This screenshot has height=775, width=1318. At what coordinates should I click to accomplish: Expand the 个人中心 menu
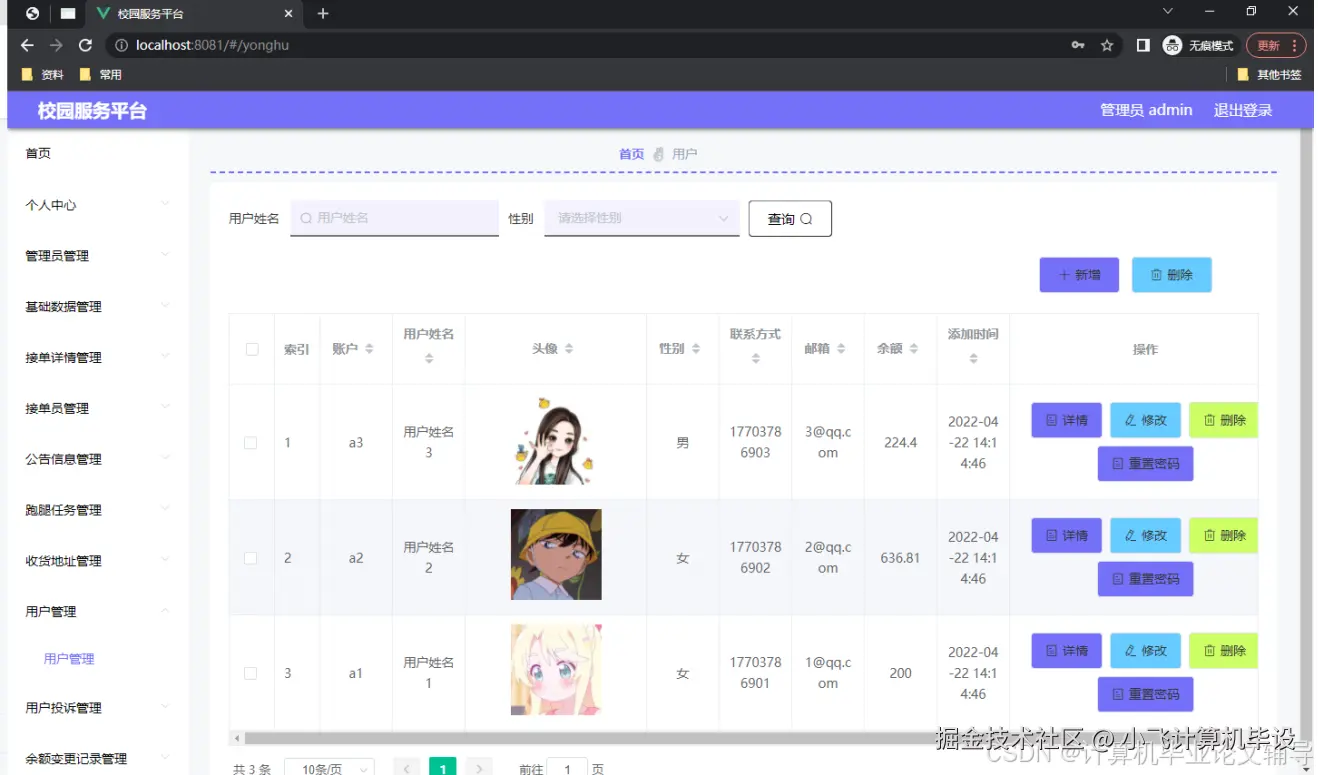click(97, 205)
